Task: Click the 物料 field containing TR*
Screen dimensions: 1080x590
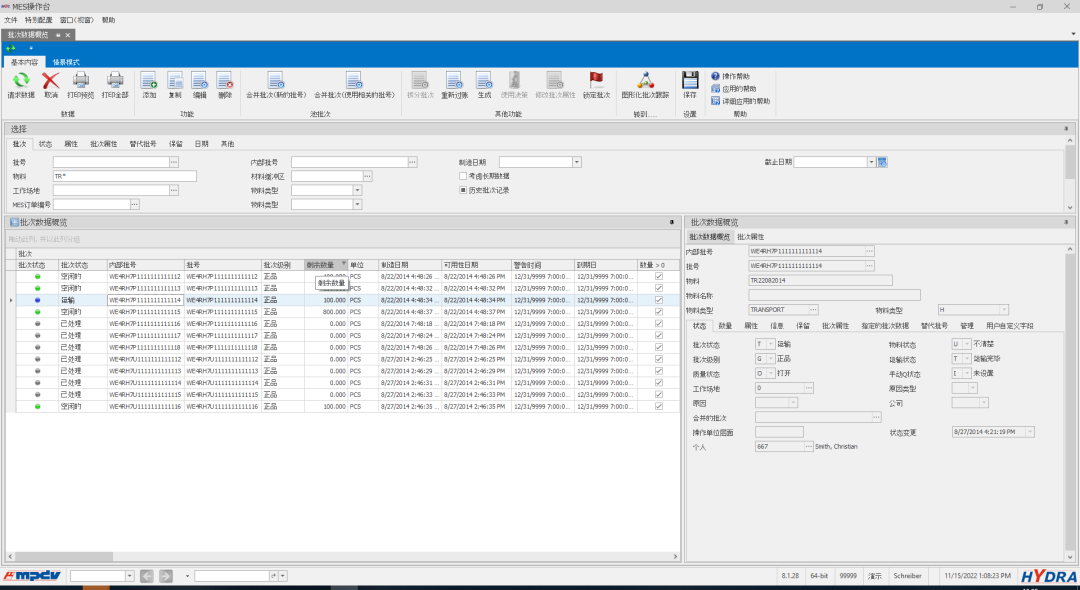Action: click(x=125, y=176)
